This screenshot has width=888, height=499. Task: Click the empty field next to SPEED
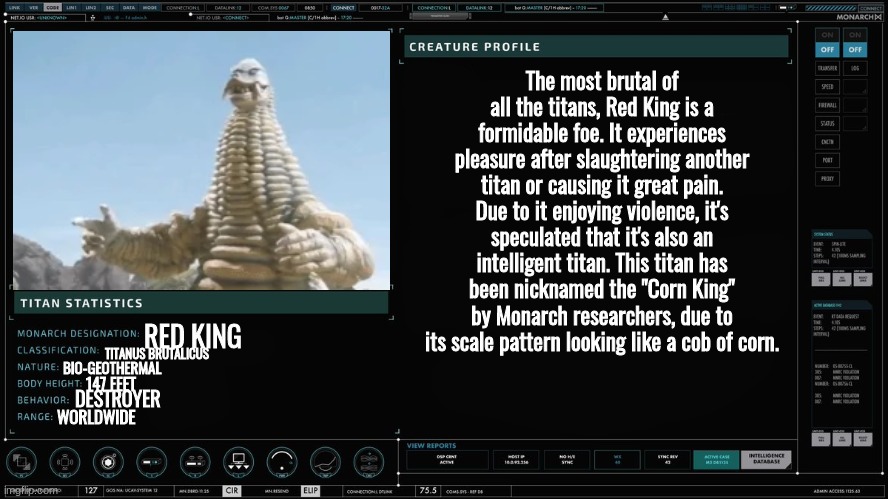pyautogui.click(x=855, y=87)
